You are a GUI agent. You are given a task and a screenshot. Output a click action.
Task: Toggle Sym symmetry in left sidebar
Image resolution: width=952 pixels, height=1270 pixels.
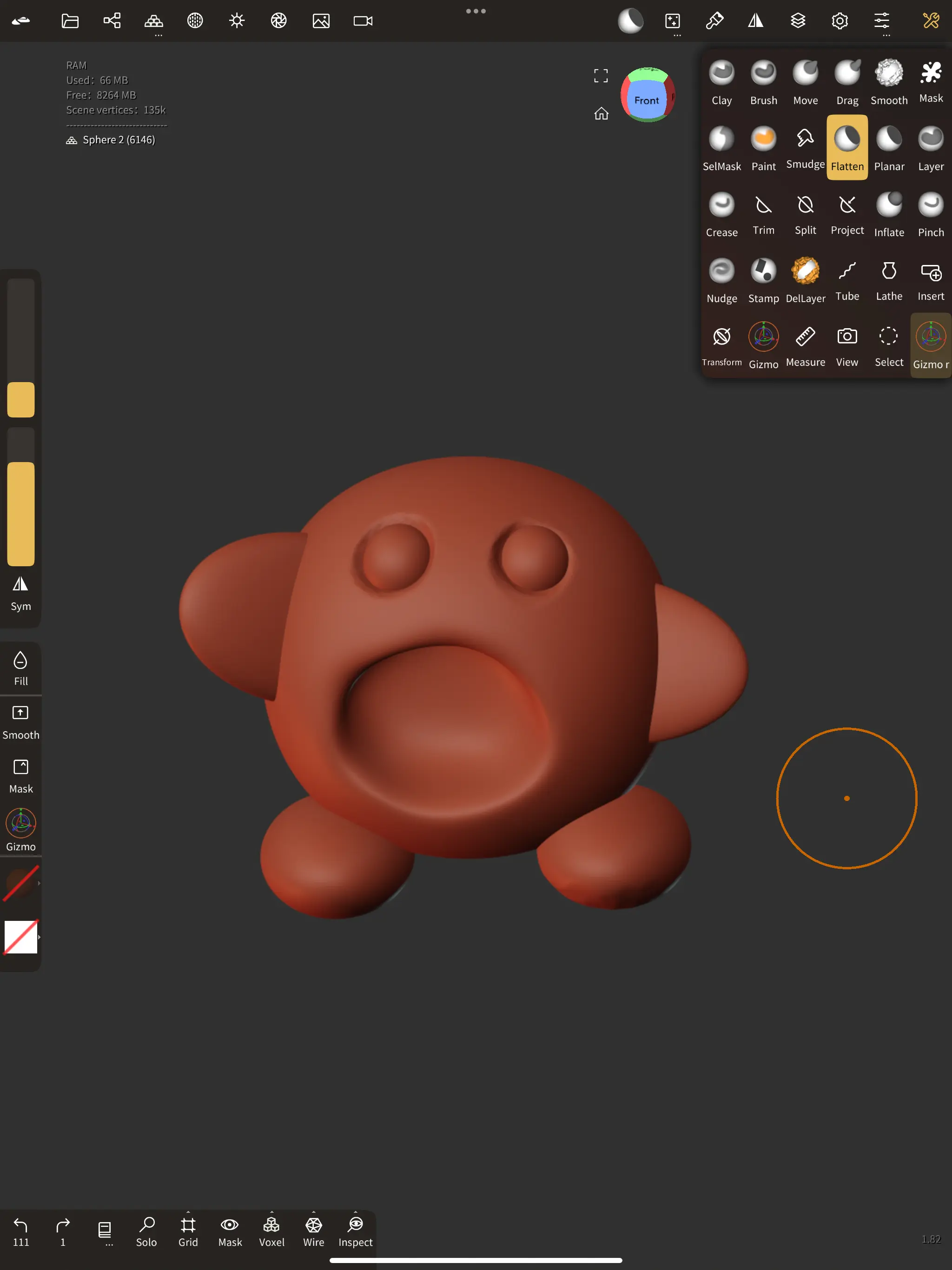[20, 594]
